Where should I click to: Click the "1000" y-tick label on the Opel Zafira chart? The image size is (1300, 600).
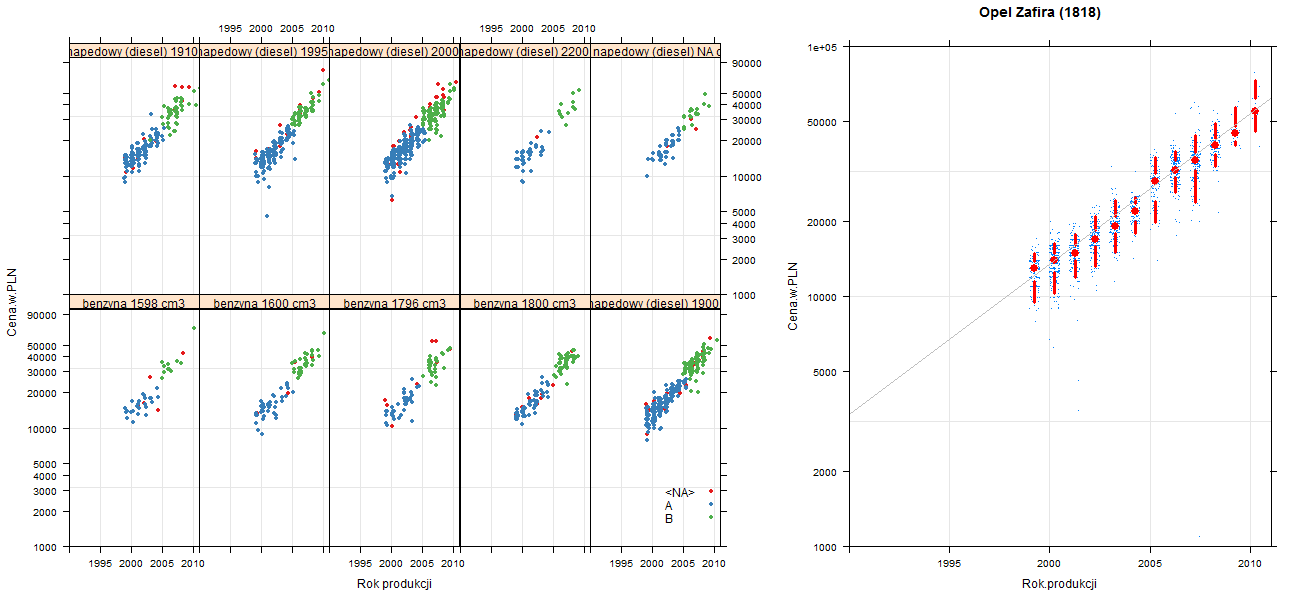click(826, 546)
